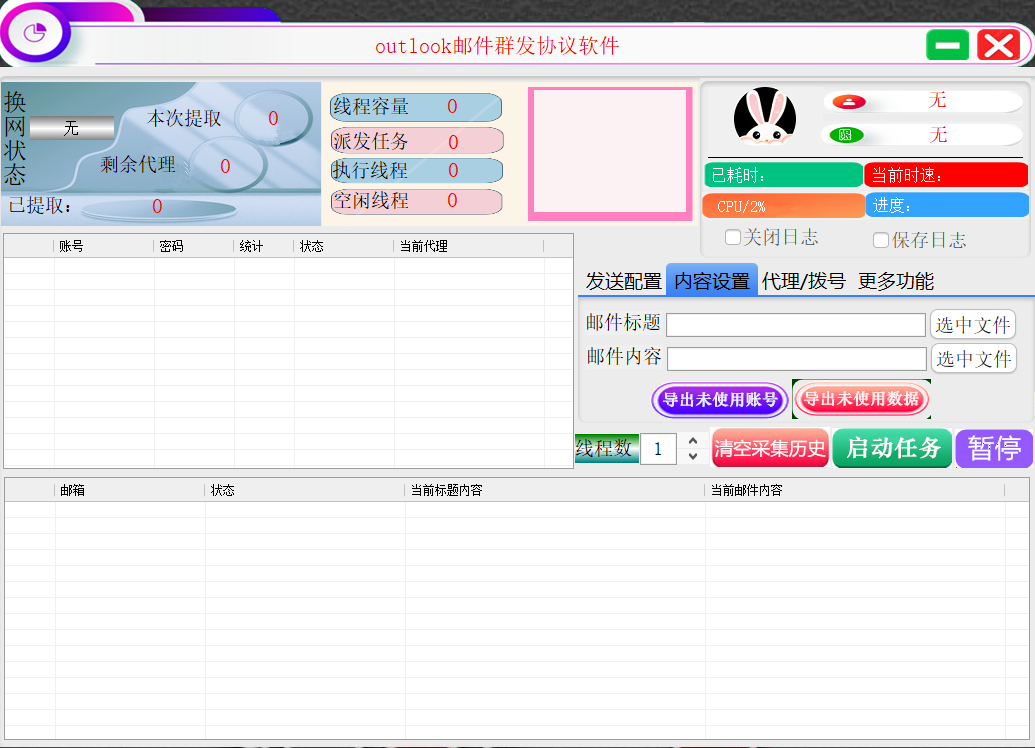Click 选中文件 next to 邮件标题
Screen dimensions: 1035x748
coord(972,325)
